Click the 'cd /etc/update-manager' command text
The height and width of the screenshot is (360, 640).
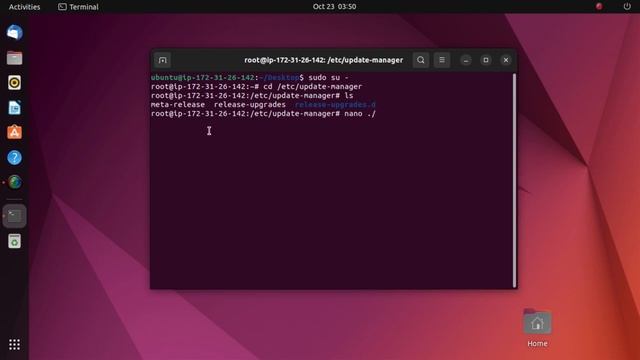pos(313,87)
